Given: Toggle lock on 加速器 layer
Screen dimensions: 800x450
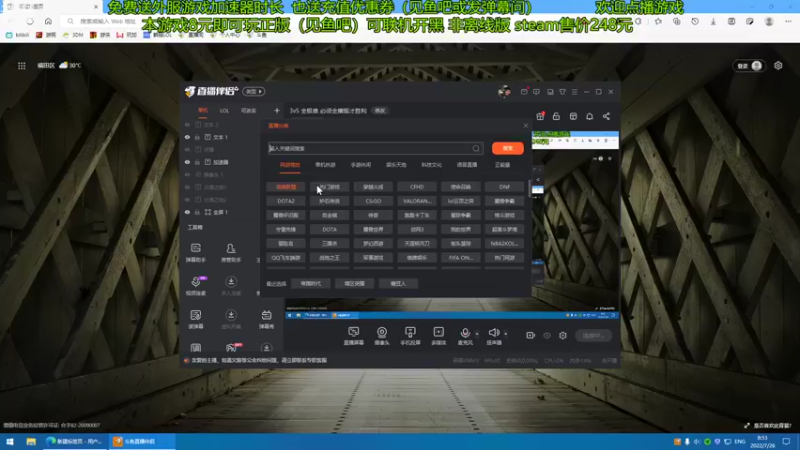Looking at the screenshot, I should coord(197,162).
